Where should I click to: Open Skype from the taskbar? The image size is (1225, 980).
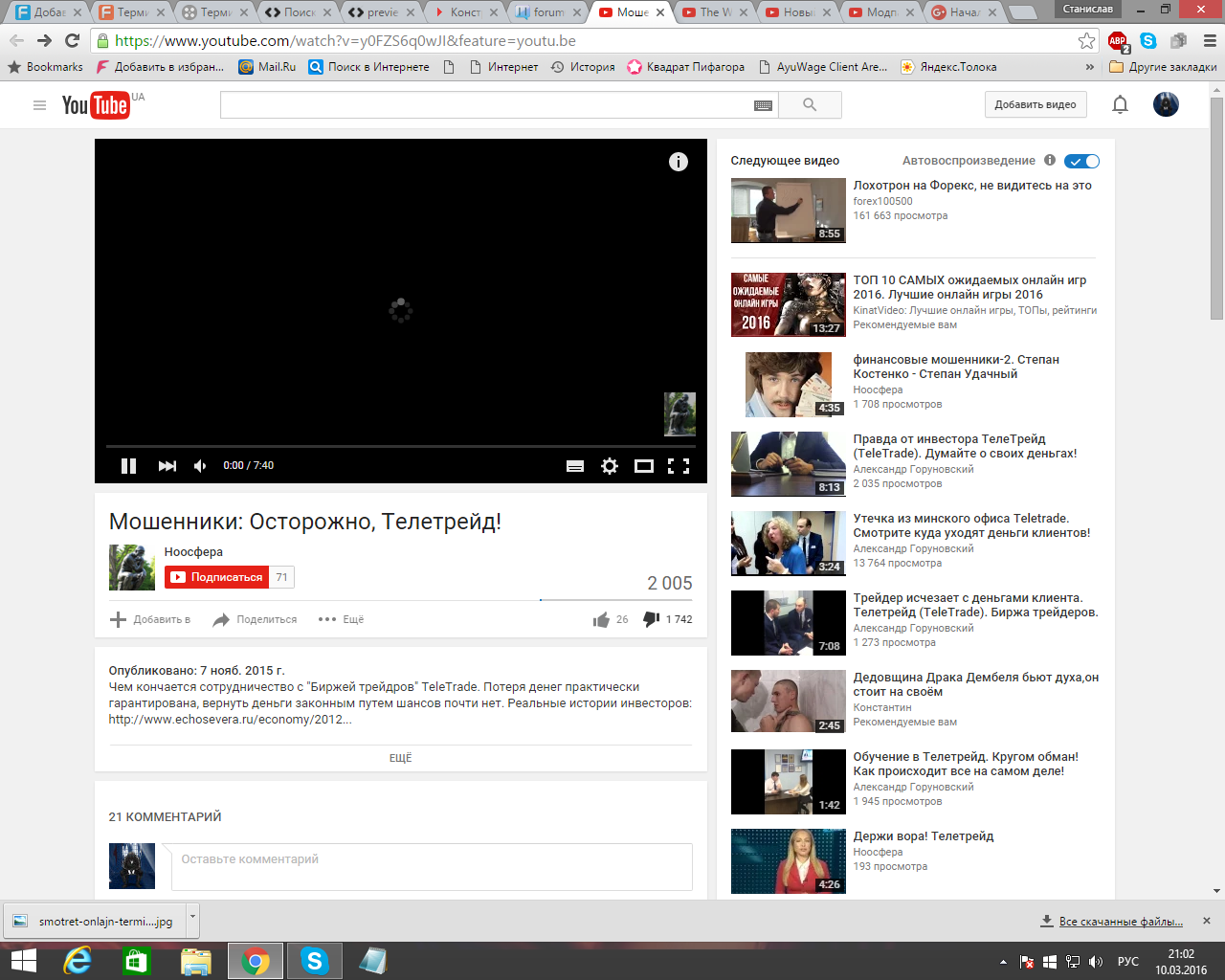click(314, 961)
